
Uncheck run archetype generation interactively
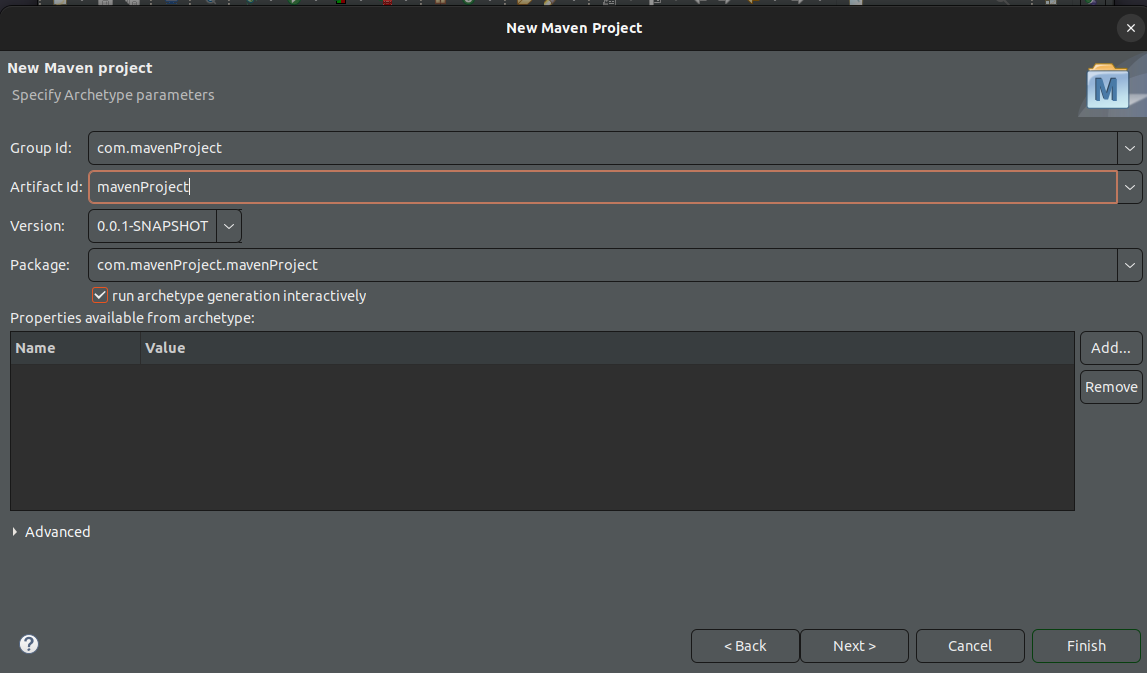coord(99,296)
